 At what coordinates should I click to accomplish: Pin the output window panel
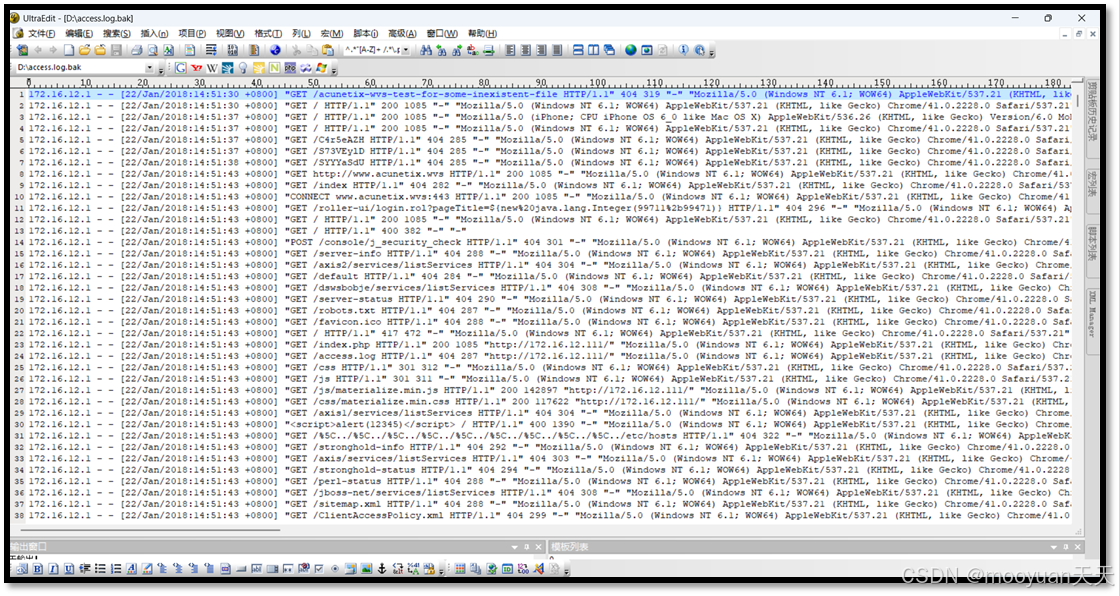click(527, 547)
